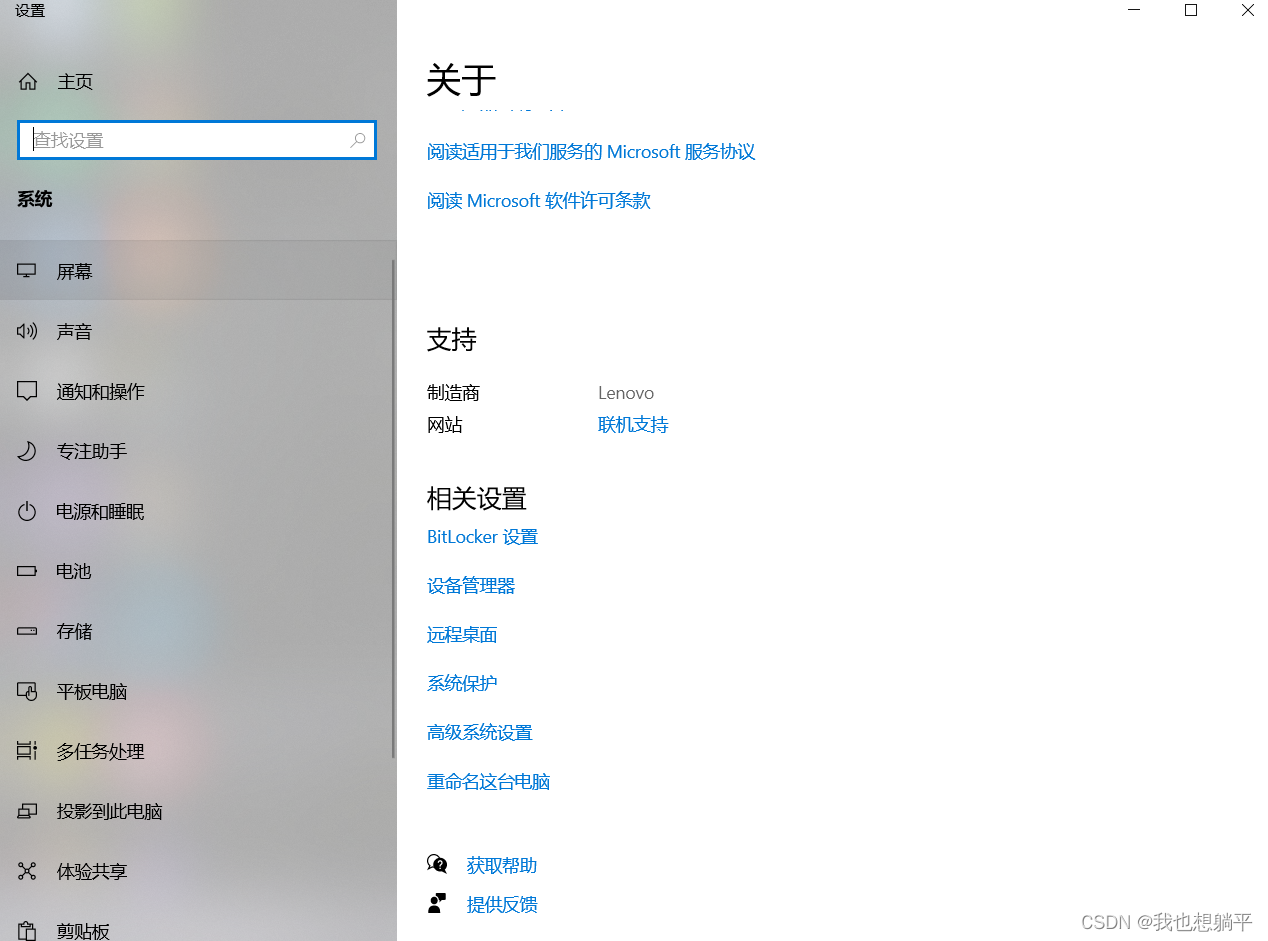Viewport: 1268px width, 941px height.
Task: Open Microsoft 软件许可条款 link
Action: pos(539,201)
